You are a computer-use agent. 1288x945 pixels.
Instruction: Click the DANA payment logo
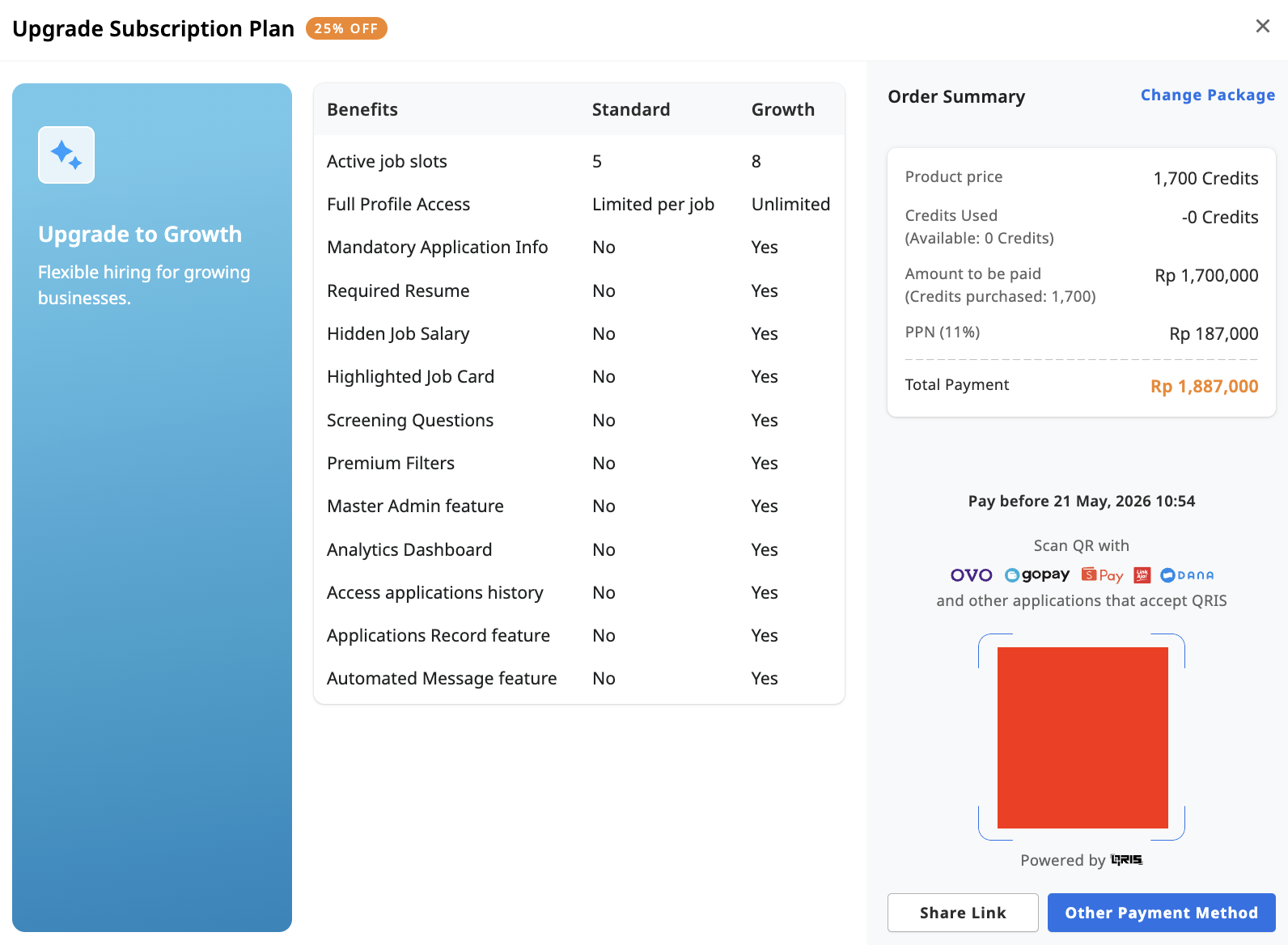pos(1187,575)
